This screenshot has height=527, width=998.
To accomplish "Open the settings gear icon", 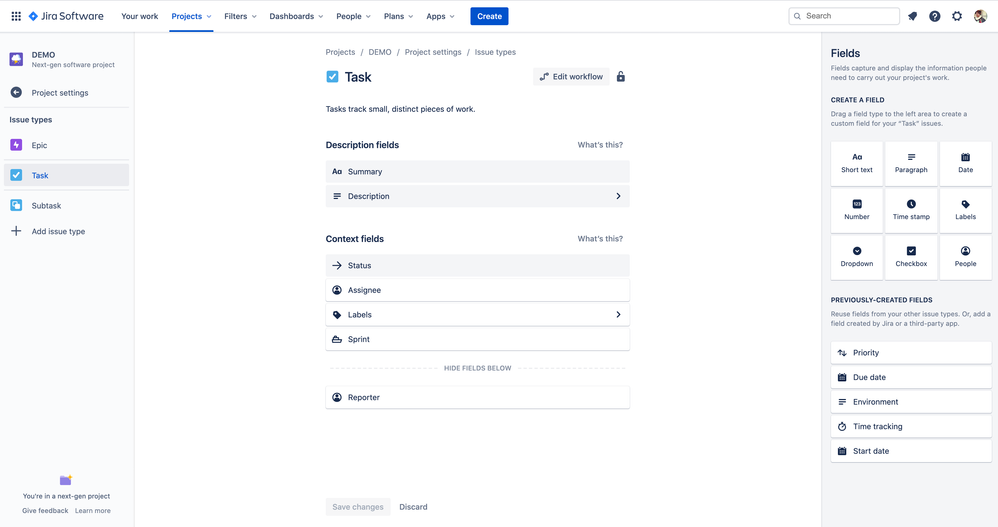I will 957,16.
